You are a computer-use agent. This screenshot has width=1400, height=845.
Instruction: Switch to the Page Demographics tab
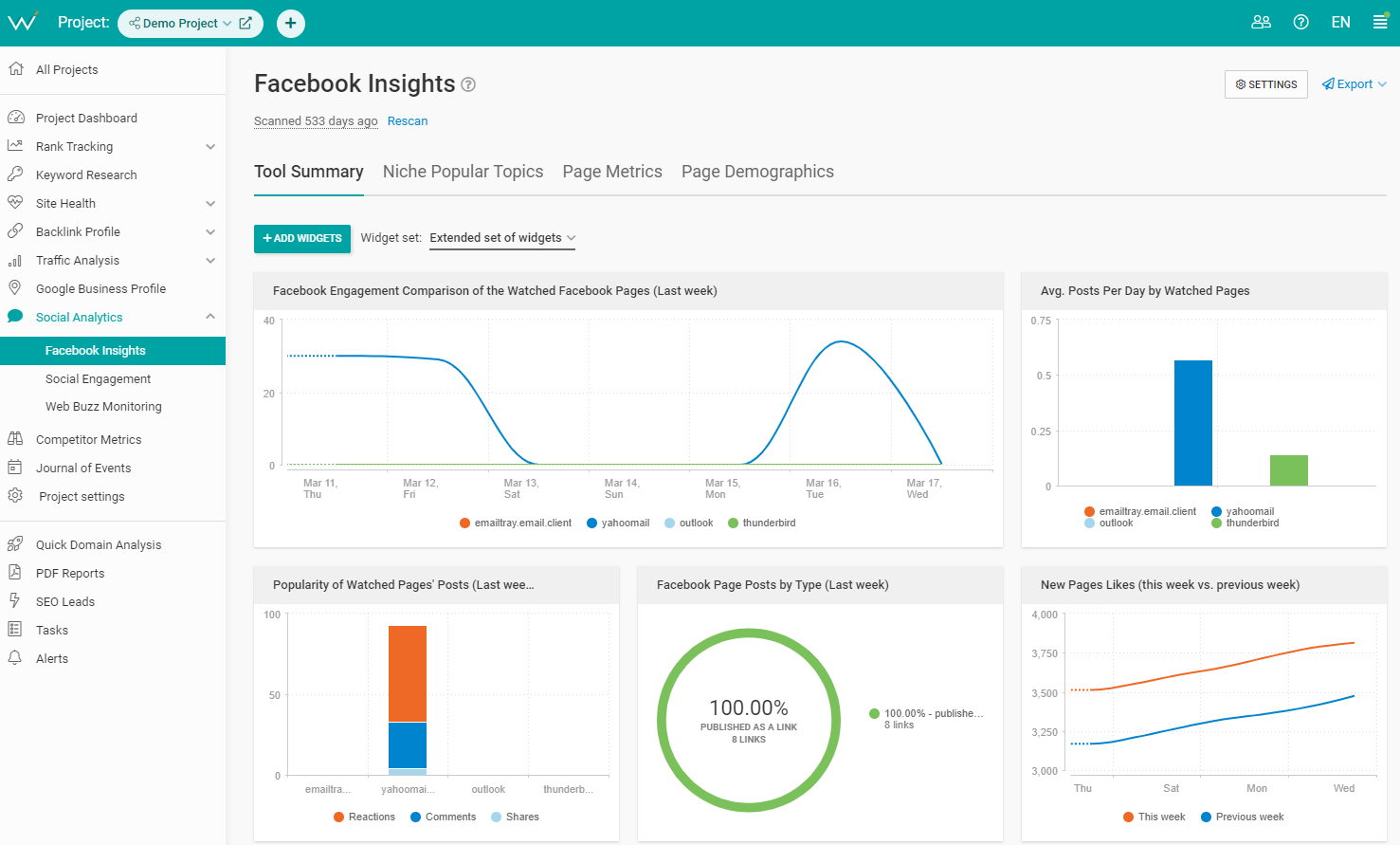pos(757,172)
